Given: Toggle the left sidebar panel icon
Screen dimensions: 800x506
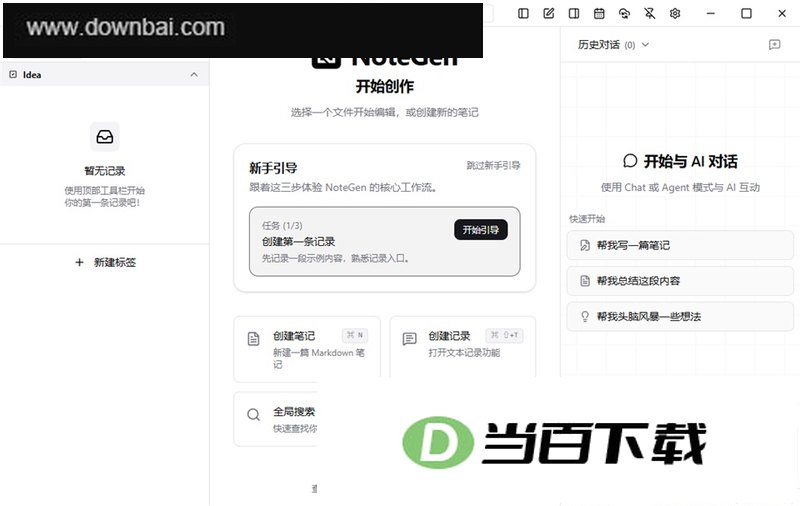Looking at the screenshot, I should (523, 13).
